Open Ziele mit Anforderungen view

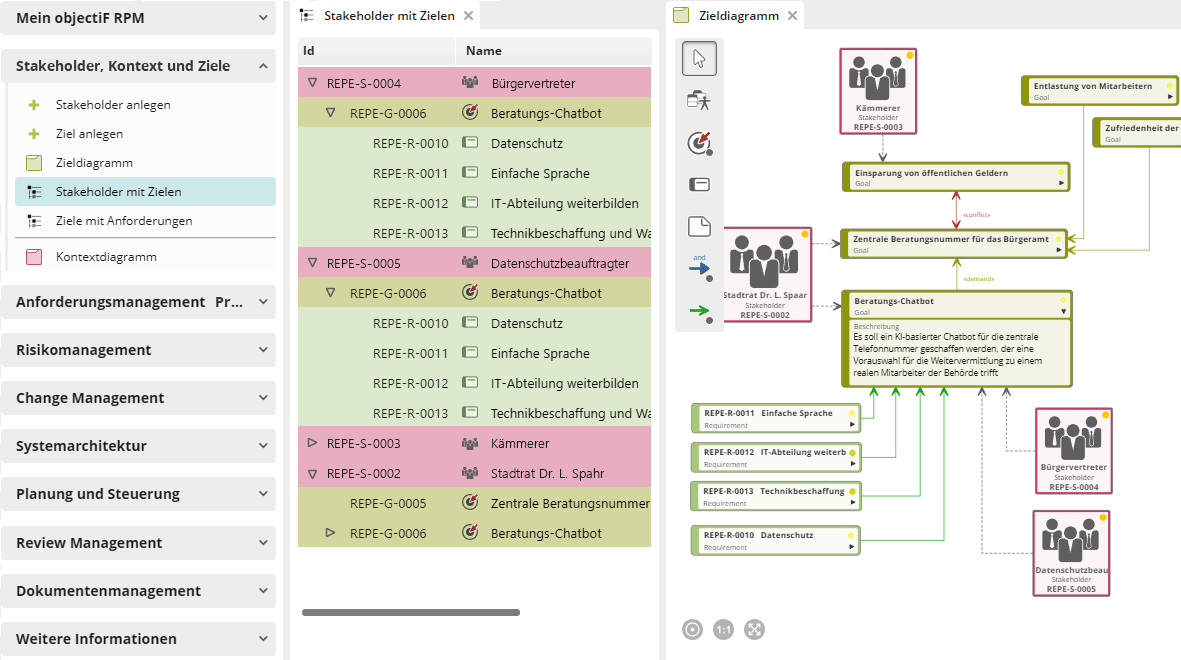pos(124,221)
